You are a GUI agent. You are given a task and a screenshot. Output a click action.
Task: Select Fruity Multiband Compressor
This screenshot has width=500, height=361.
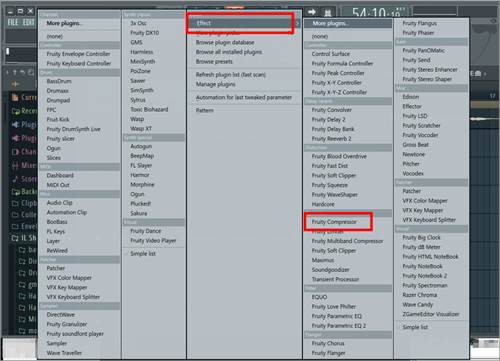[x=347, y=241]
